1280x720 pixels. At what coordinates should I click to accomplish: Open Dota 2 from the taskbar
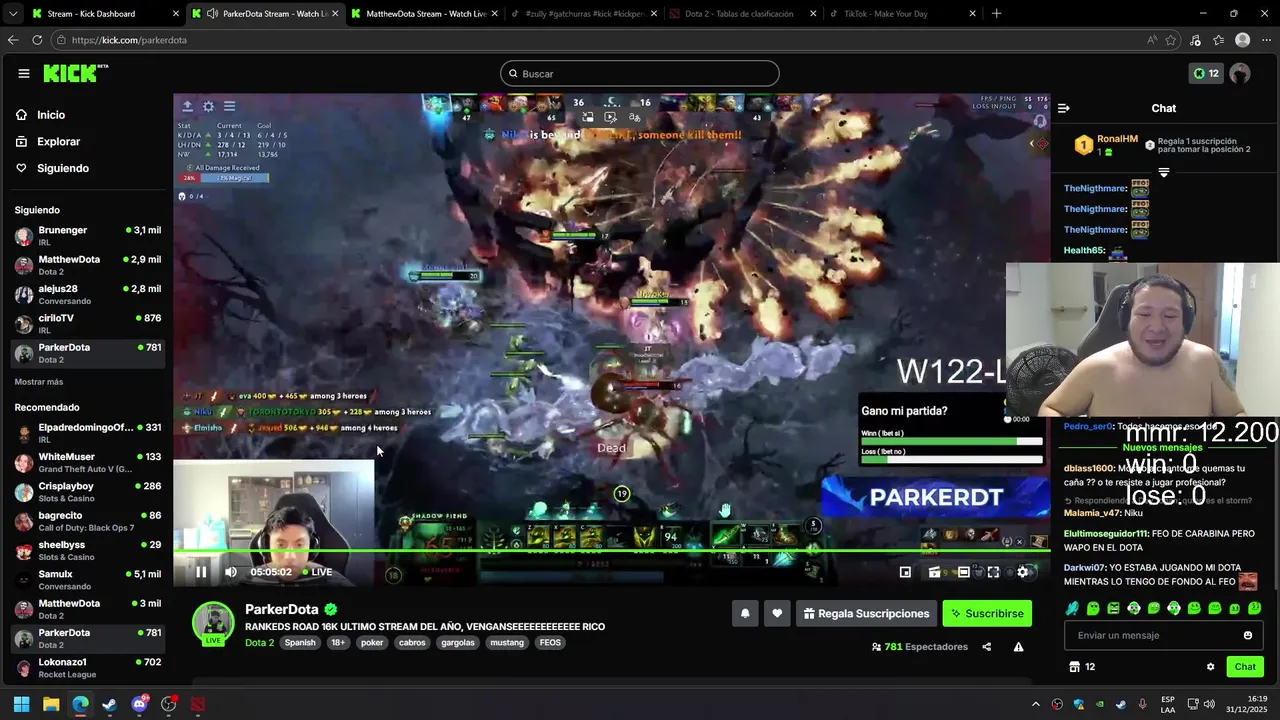click(198, 704)
